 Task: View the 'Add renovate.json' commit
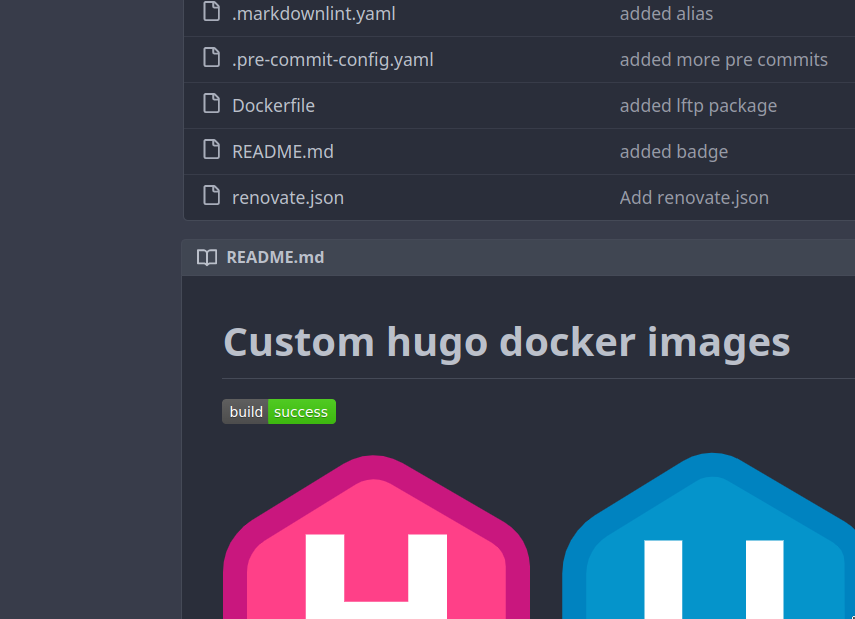click(694, 198)
